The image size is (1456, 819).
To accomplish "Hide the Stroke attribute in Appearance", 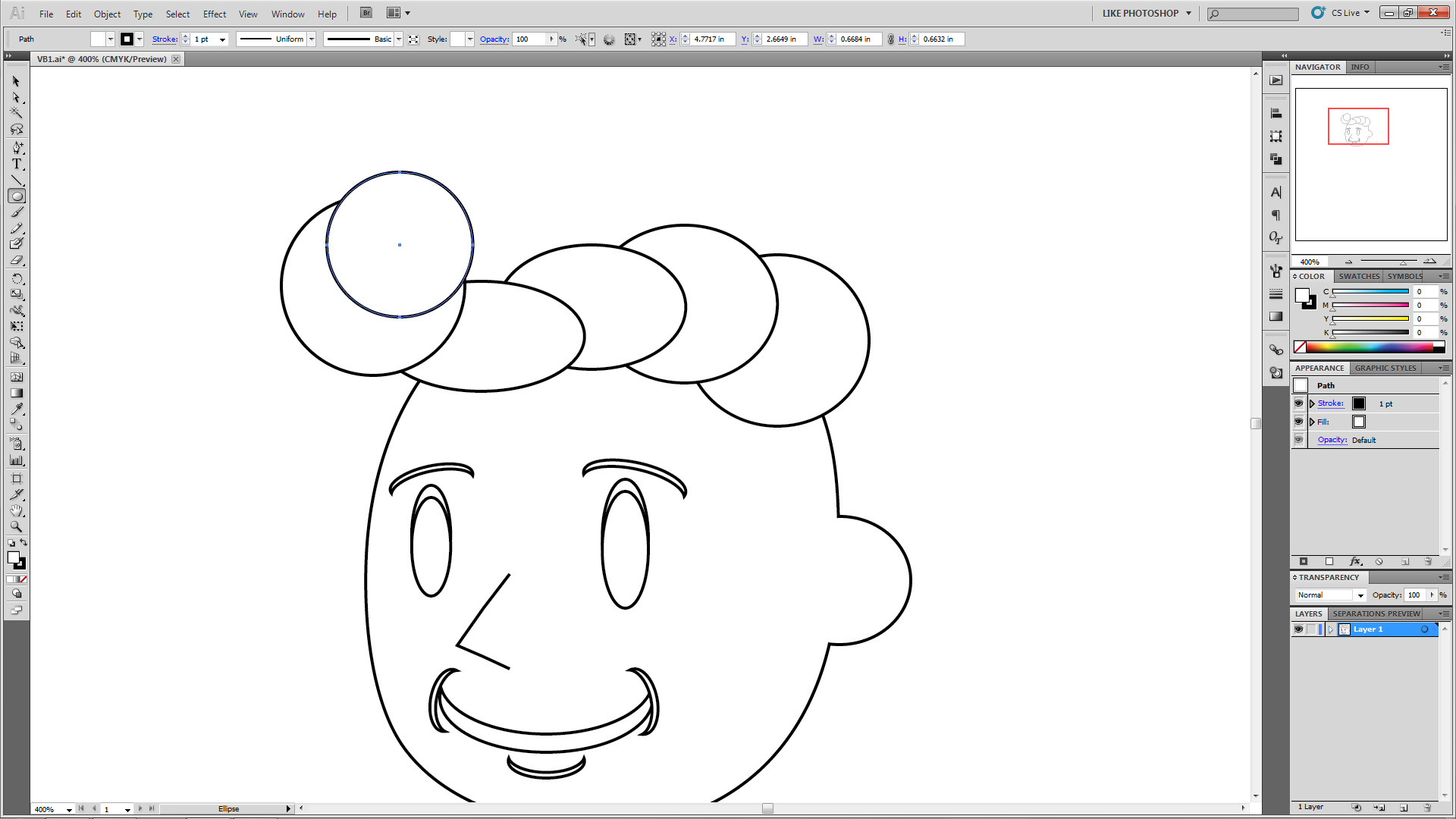I will (1298, 403).
